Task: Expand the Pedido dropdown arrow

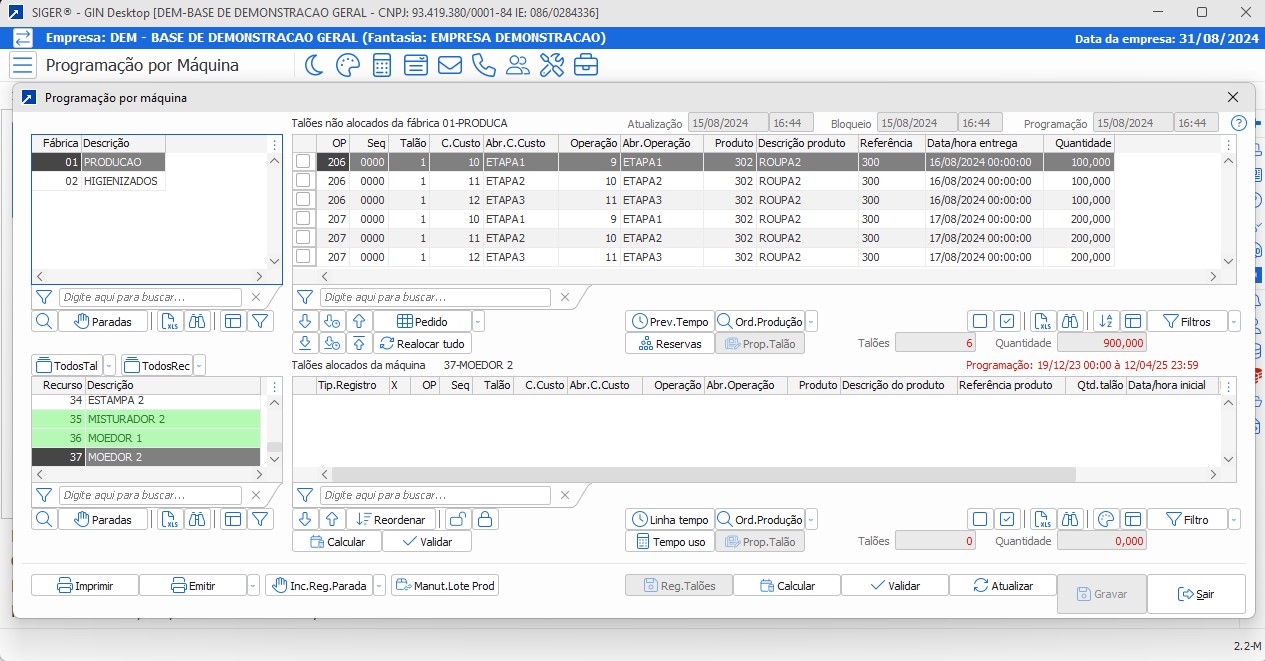Action: pos(478,322)
